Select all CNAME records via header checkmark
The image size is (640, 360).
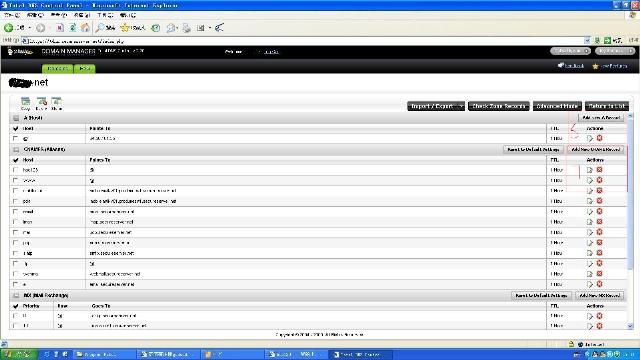pos(16,160)
